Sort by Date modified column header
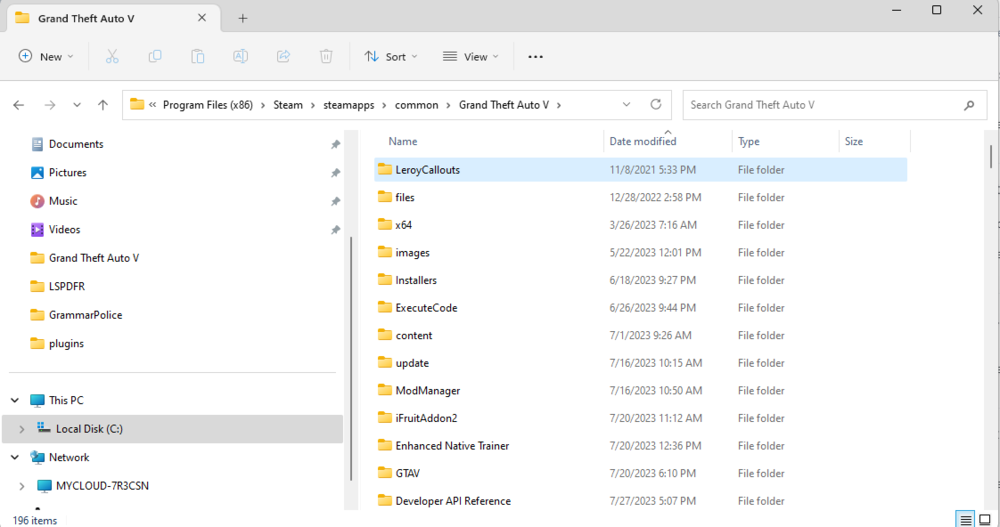Screen dimensions: 1000x527 click(643, 142)
